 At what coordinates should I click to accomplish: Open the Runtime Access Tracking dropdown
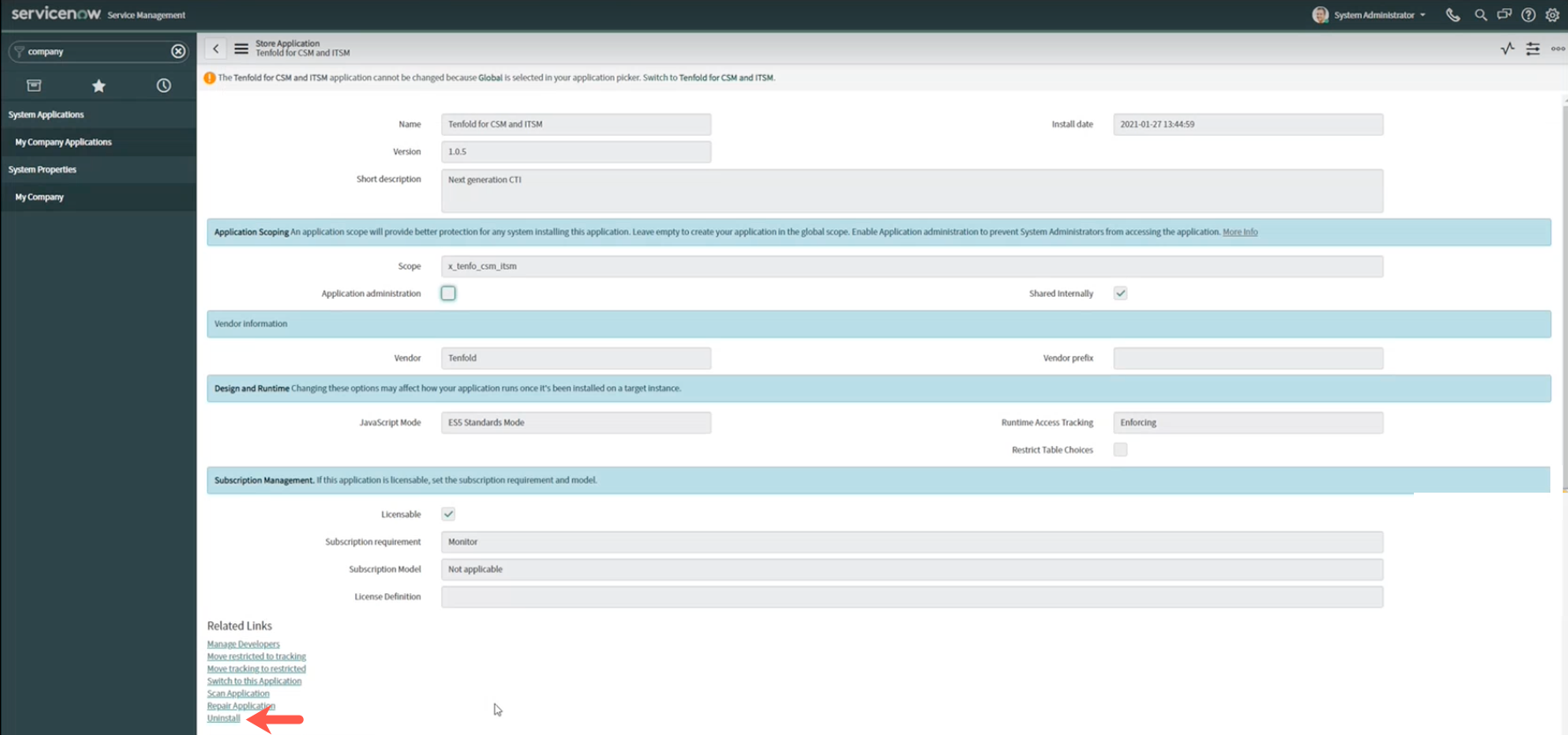pos(1248,423)
